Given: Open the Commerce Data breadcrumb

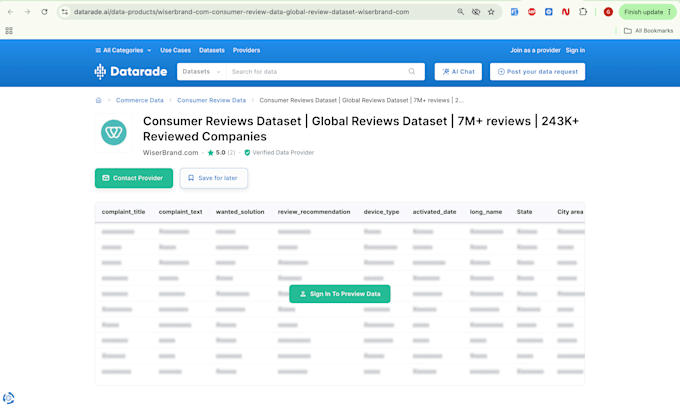Looking at the screenshot, I should click(x=140, y=100).
